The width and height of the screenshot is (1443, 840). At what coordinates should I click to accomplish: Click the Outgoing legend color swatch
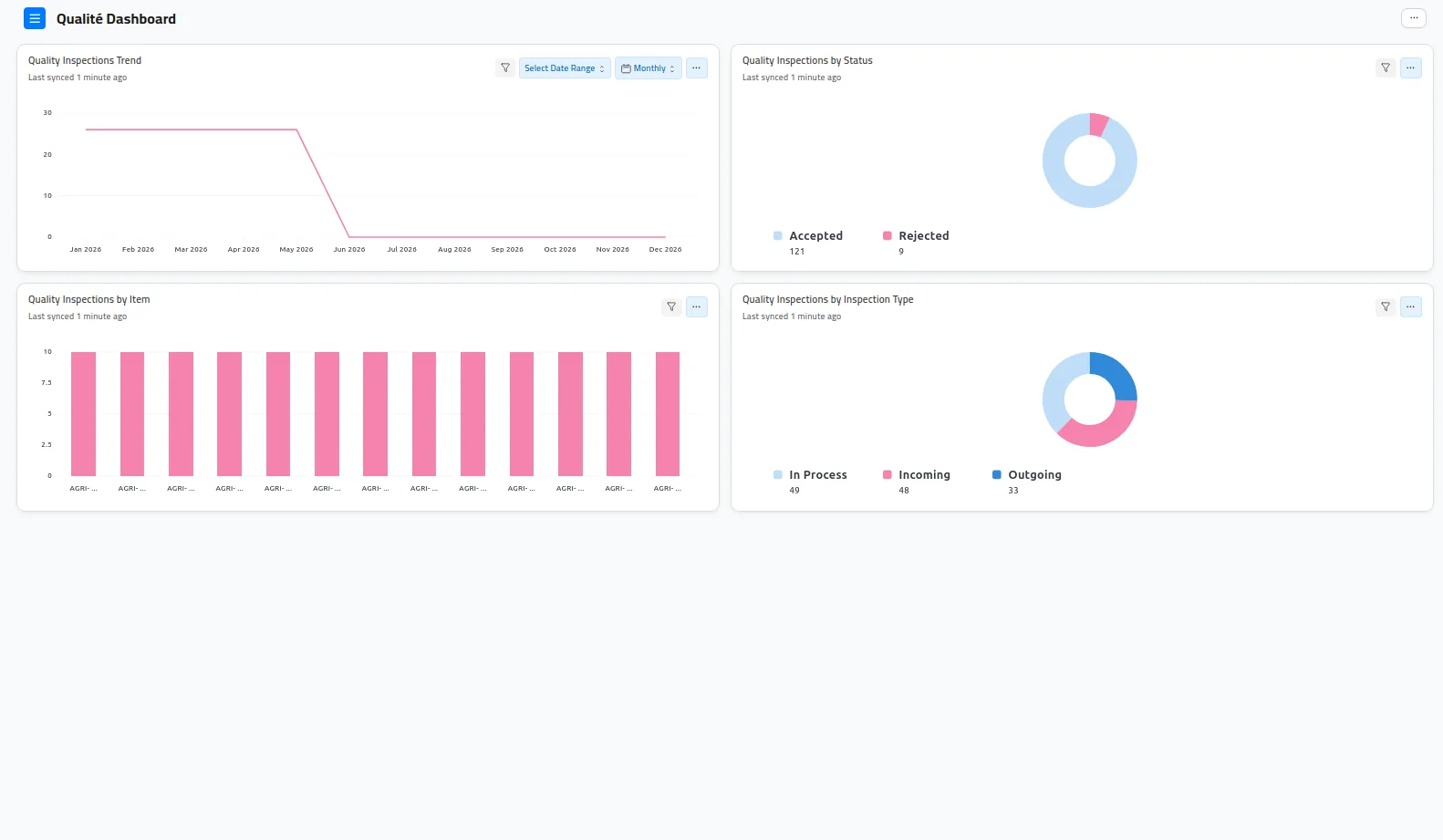tap(997, 474)
